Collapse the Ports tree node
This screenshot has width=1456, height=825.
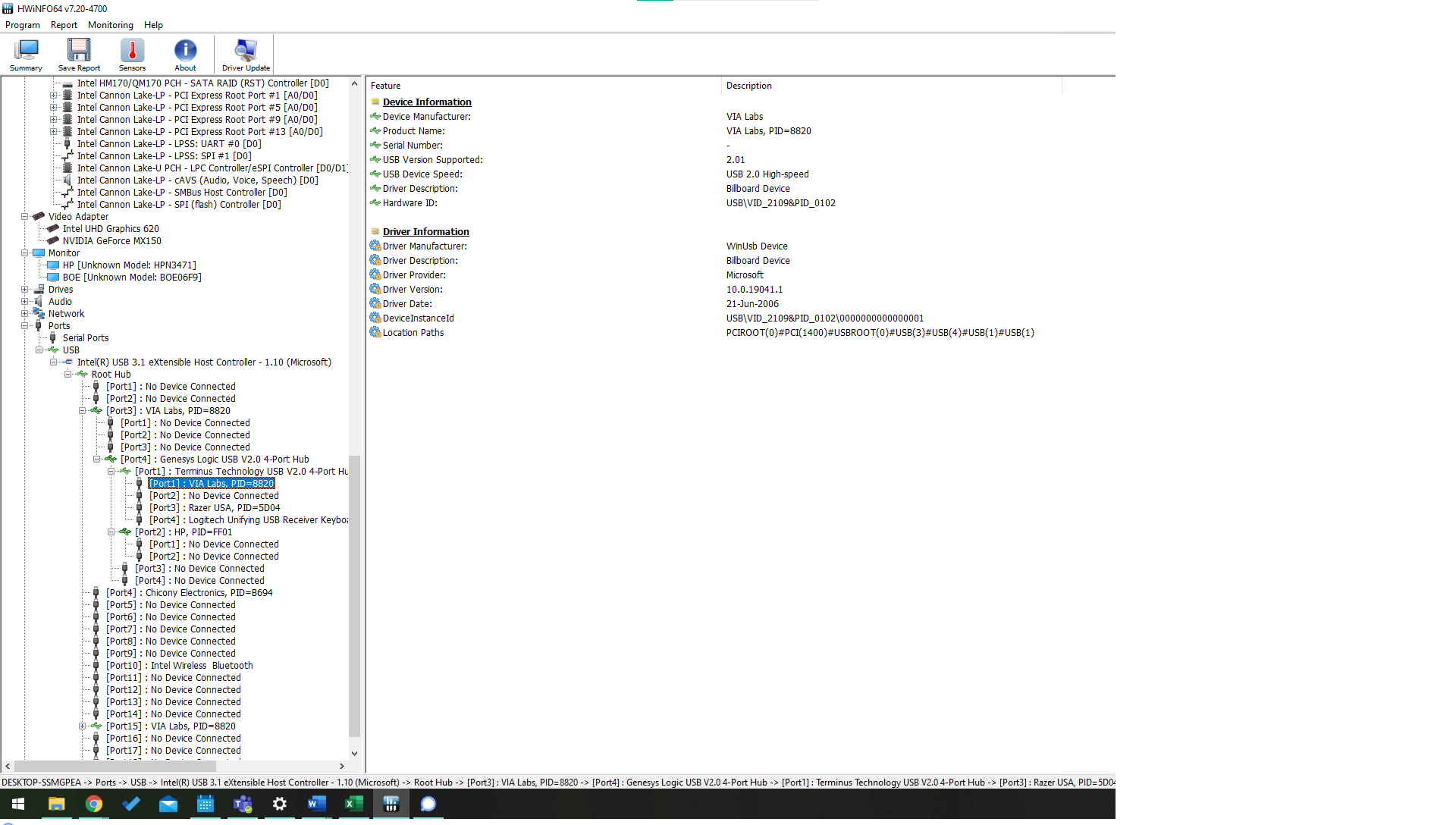(25, 325)
